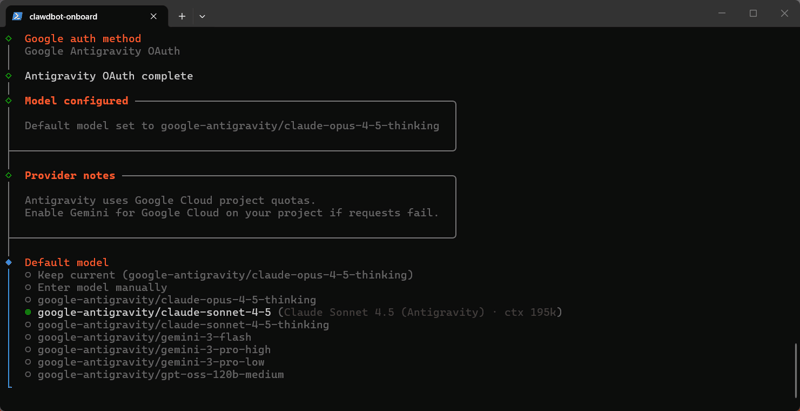This screenshot has width=800, height=411.
Task: Expand the new tab profile dropdown chevron
Action: [202, 16]
